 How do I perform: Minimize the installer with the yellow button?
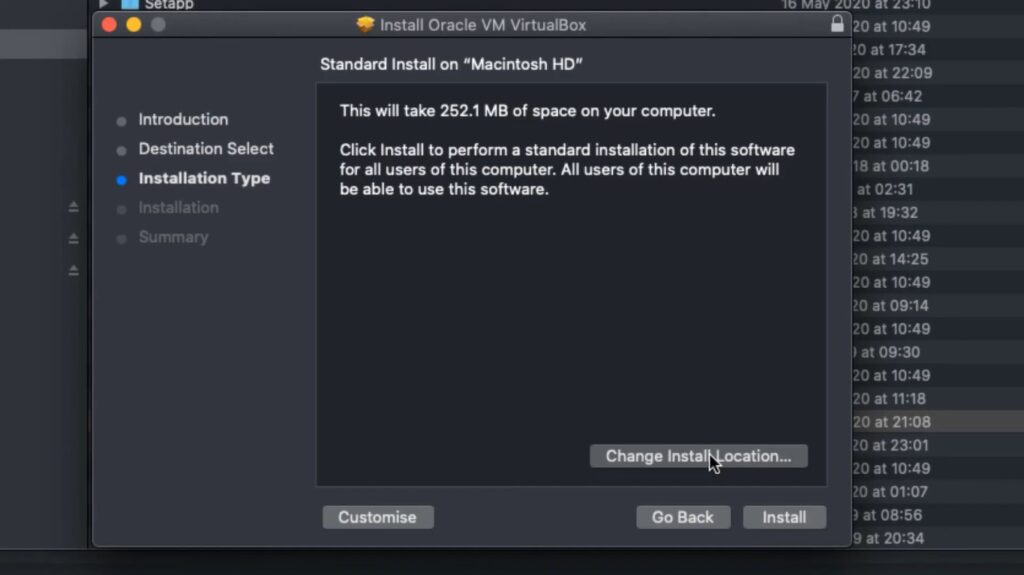134,24
